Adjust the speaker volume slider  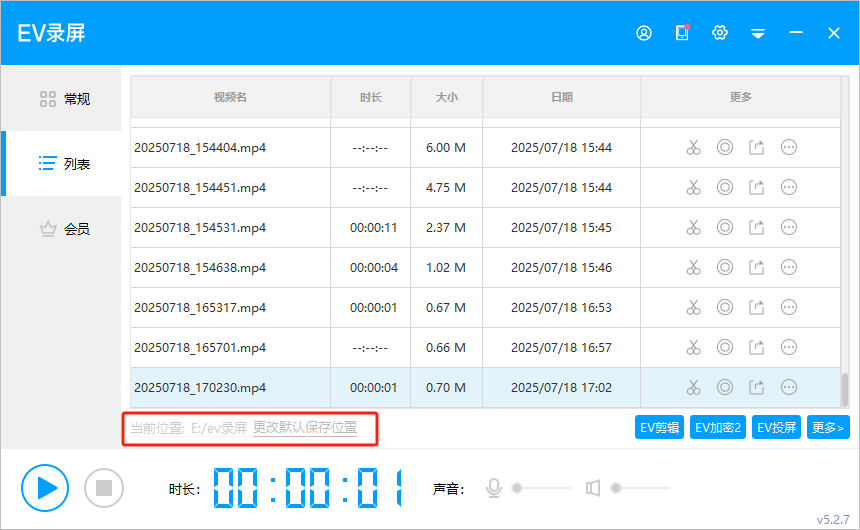(x=640, y=488)
